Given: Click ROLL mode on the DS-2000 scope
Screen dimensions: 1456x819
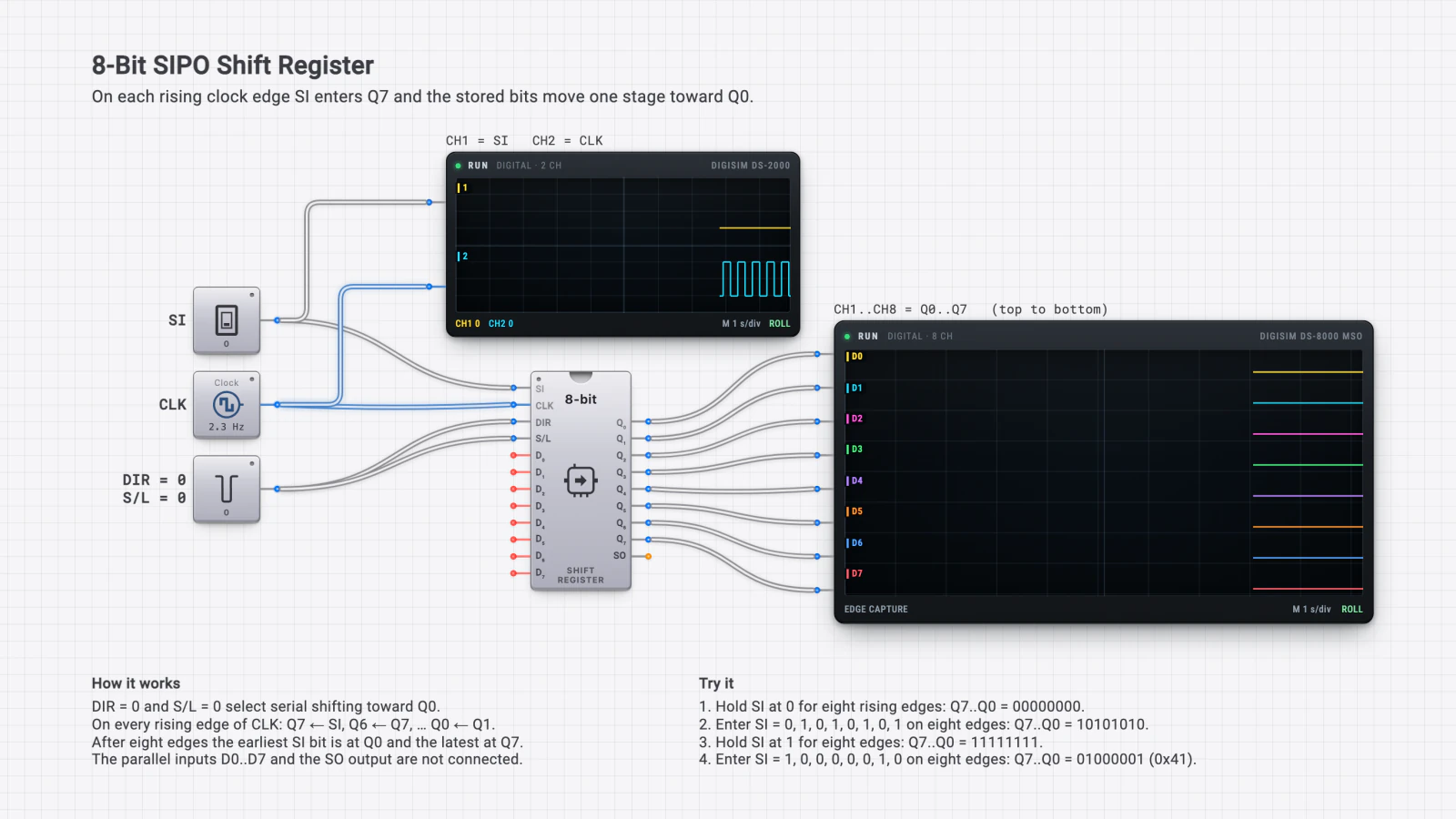Looking at the screenshot, I should [780, 324].
